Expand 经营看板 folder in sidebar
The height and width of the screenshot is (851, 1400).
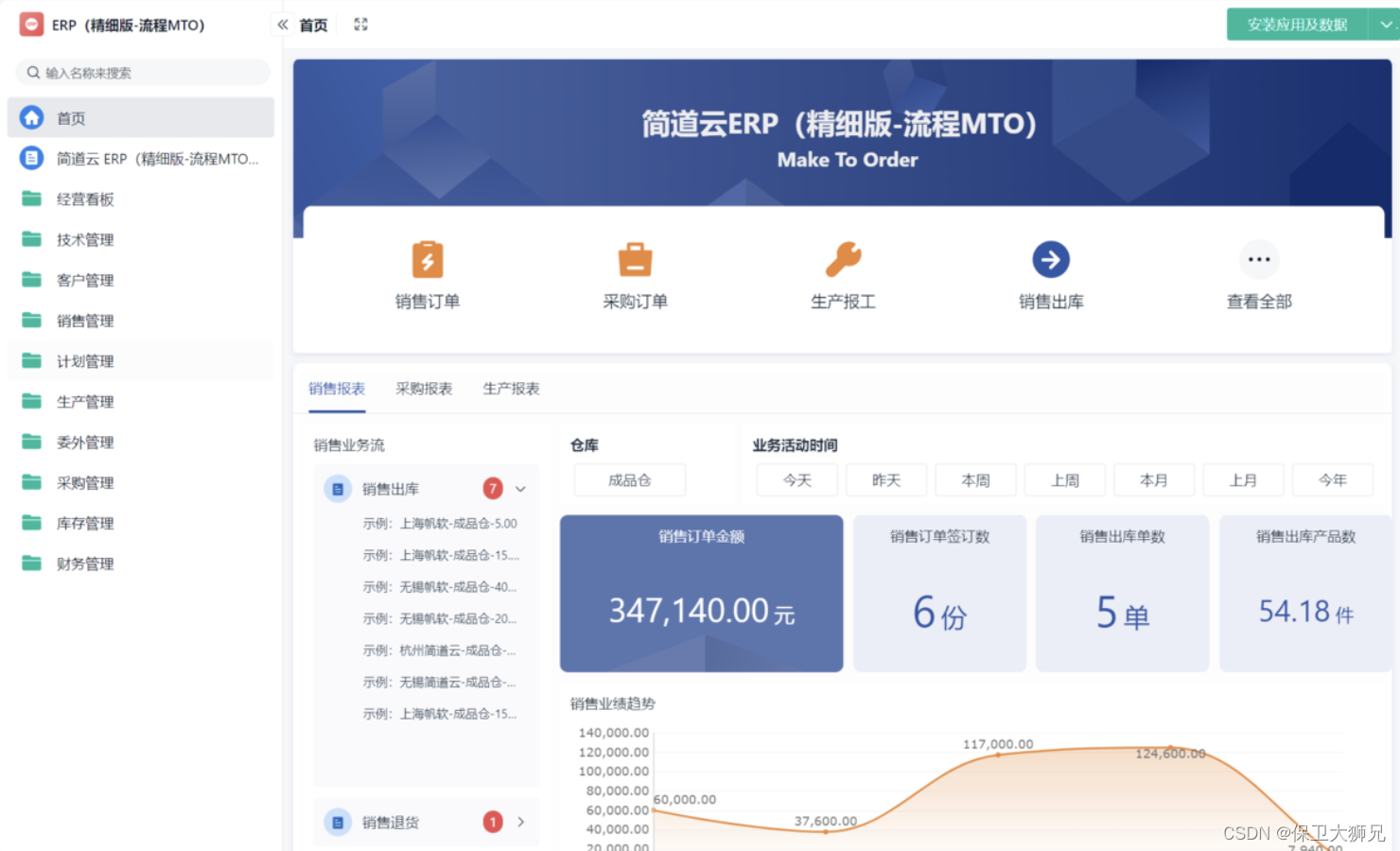pyautogui.click(x=141, y=199)
